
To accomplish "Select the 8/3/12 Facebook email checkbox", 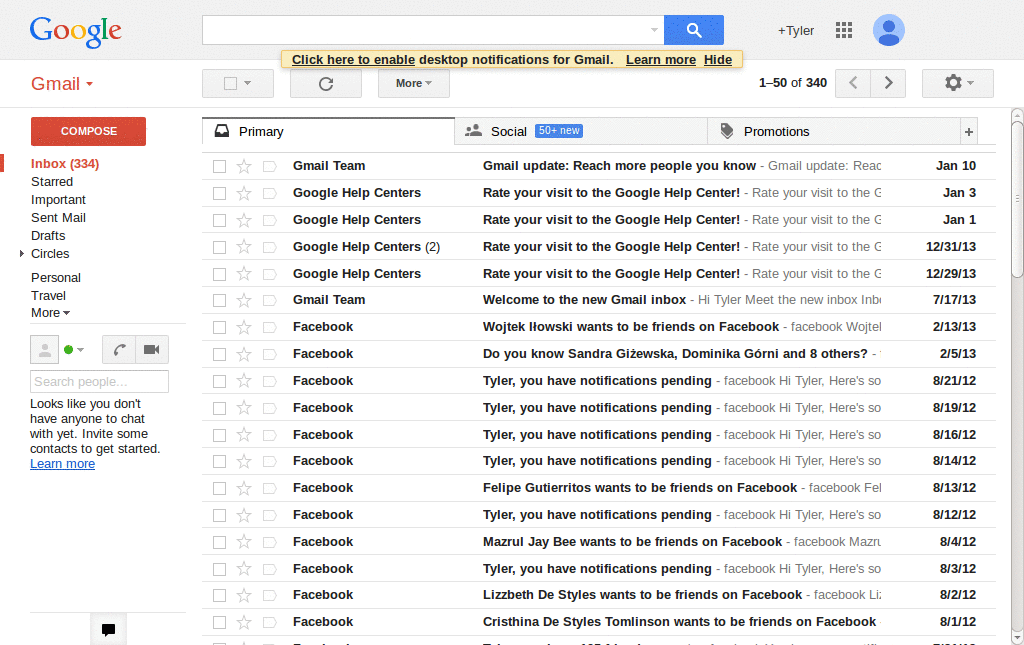I will point(219,569).
